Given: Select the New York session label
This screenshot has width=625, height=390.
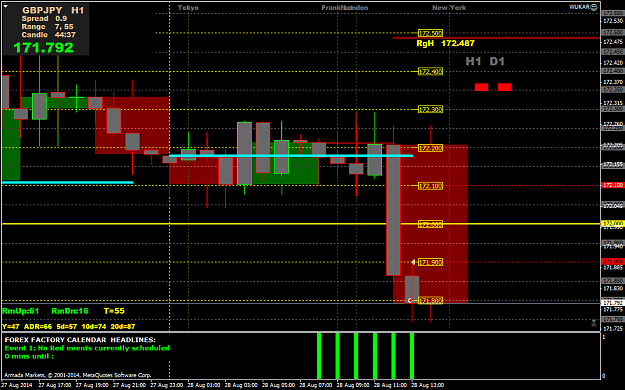Looking at the screenshot, I should click(449, 8).
